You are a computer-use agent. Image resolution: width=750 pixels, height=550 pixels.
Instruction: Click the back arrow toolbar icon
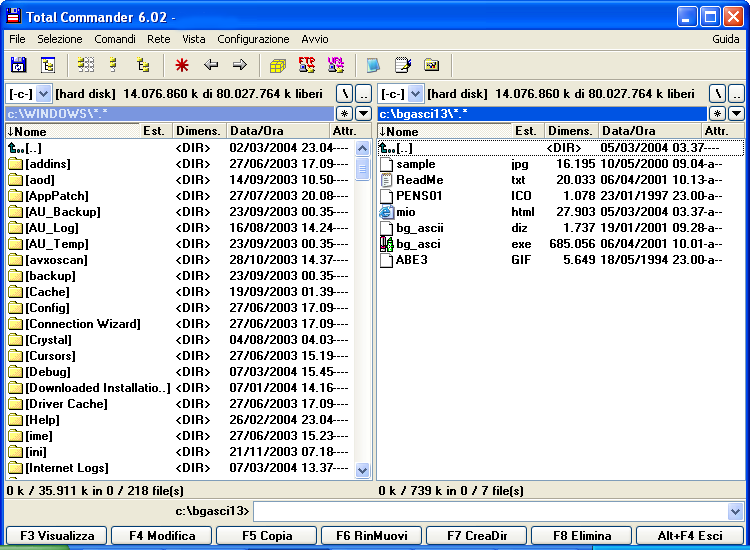(x=211, y=65)
